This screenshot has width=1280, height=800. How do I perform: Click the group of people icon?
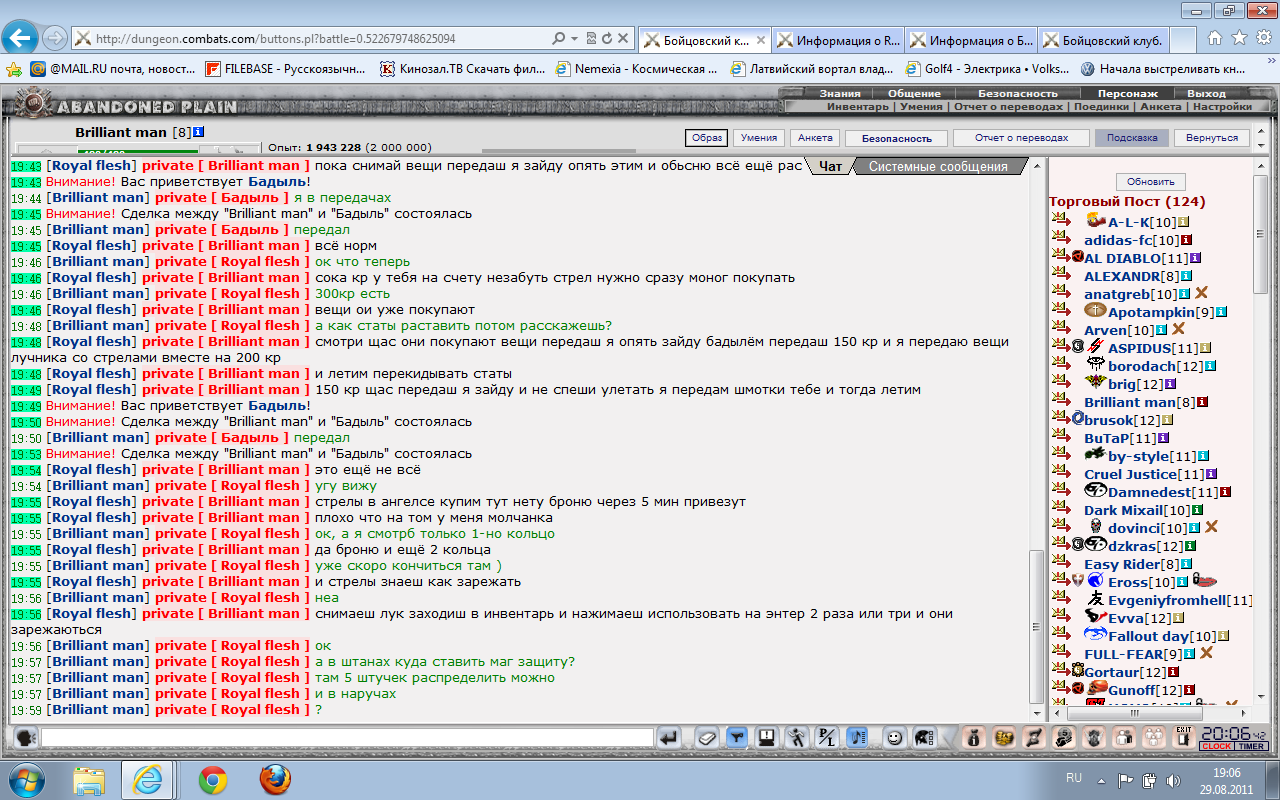click(x=1155, y=738)
